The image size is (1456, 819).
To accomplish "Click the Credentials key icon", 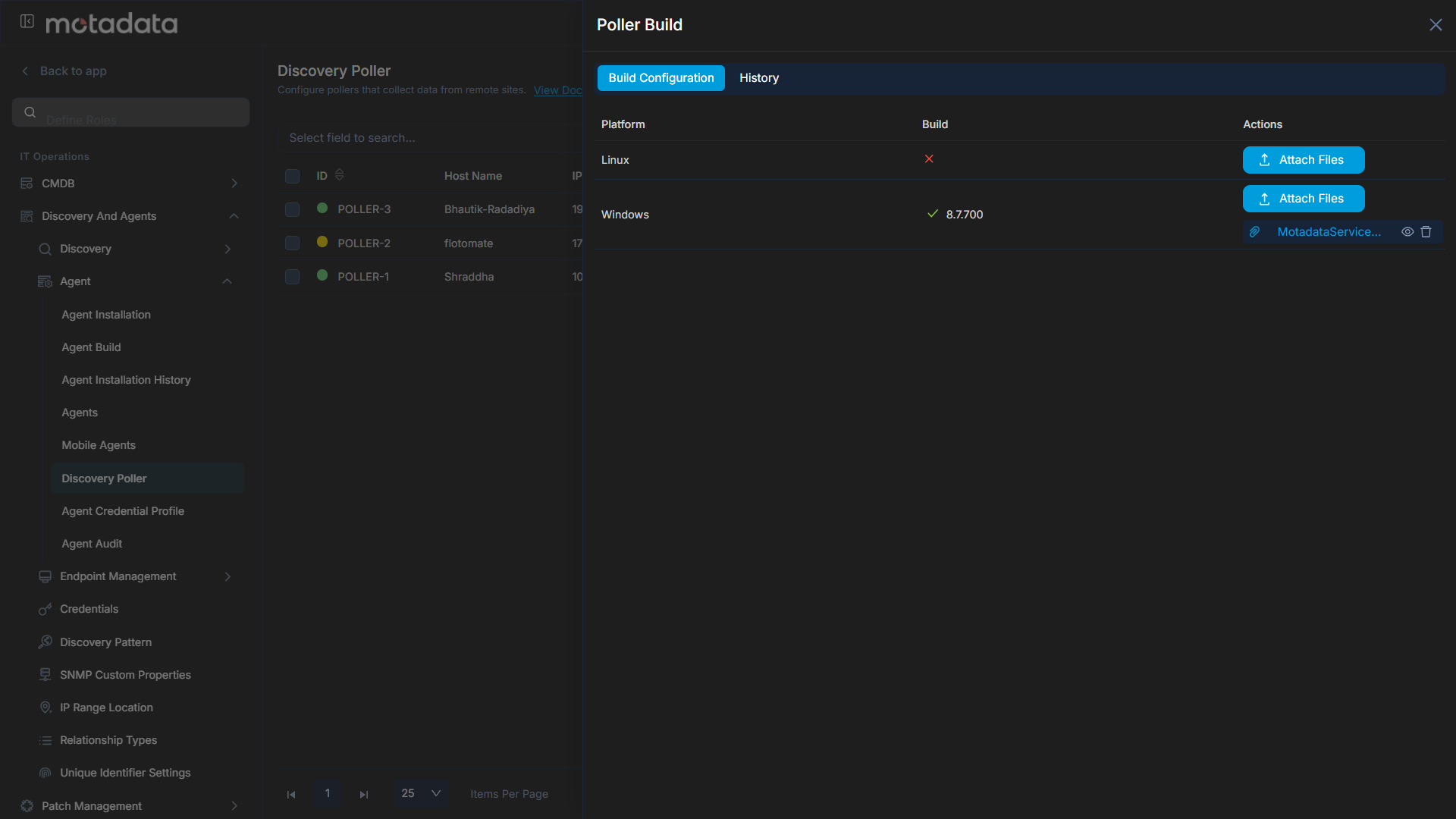I will [x=45, y=609].
